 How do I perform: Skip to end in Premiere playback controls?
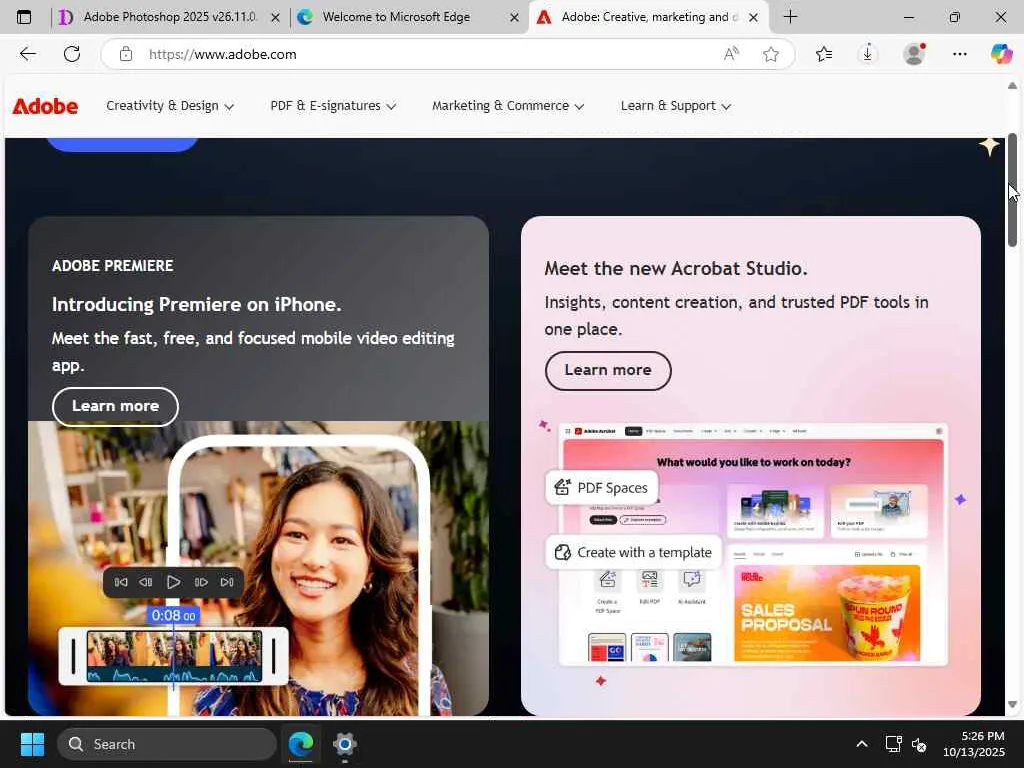(x=227, y=582)
